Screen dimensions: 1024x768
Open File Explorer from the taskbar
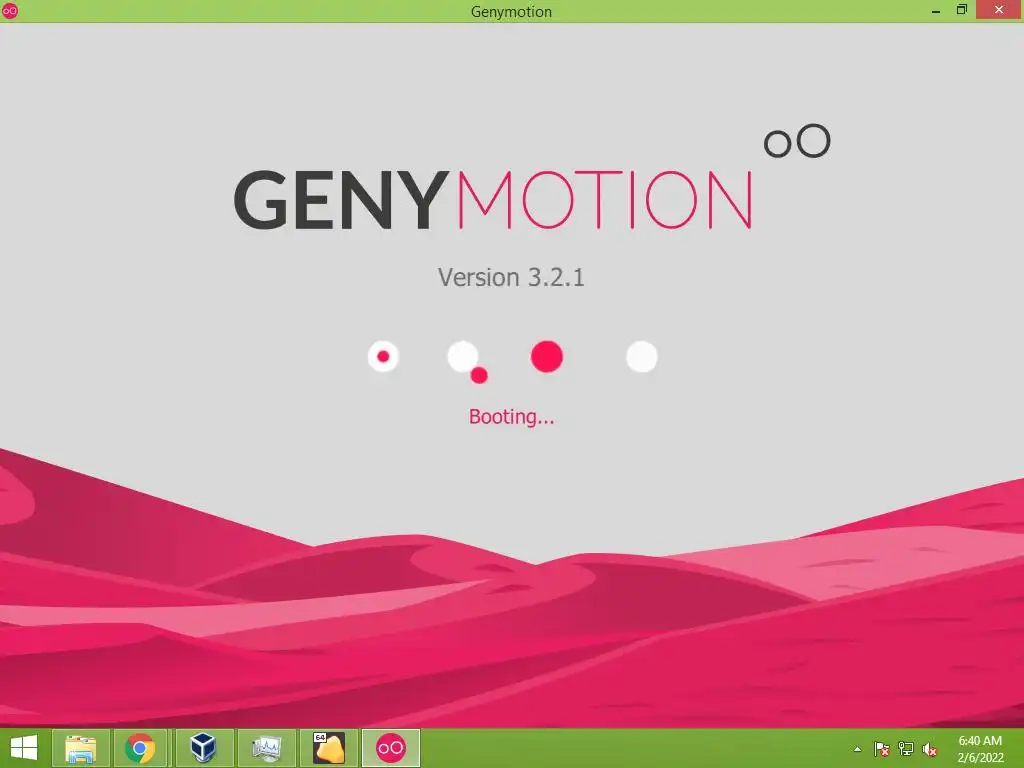(80, 748)
